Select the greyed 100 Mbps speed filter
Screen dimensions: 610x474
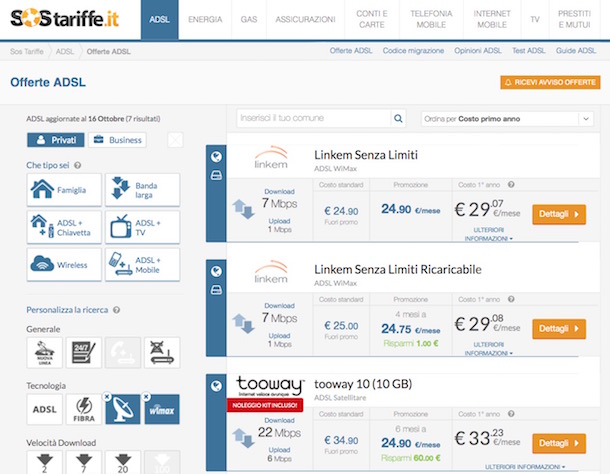pyautogui.click(x=162, y=462)
